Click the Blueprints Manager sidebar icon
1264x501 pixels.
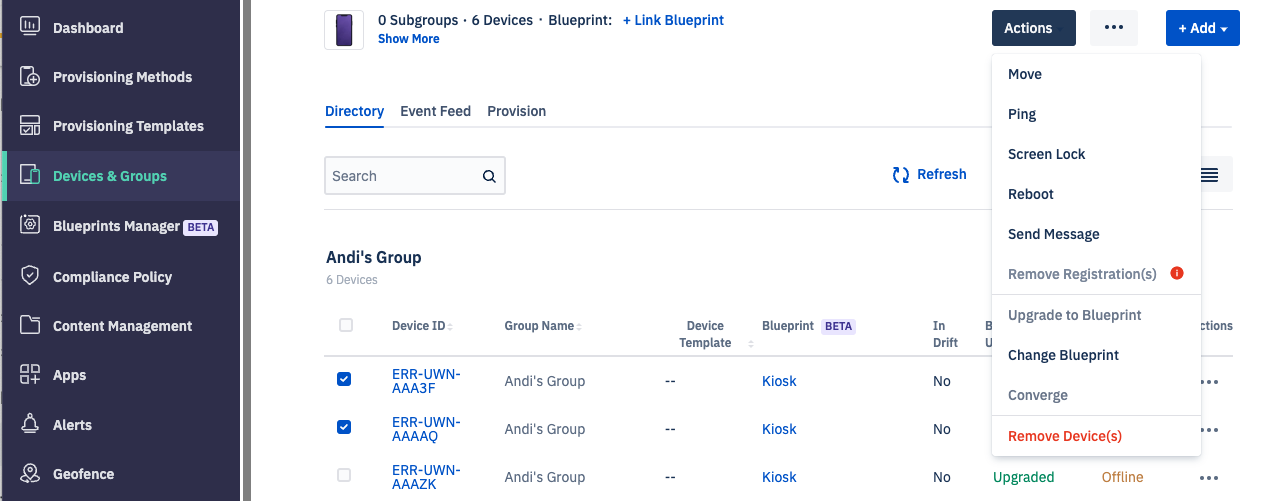[30, 226]
